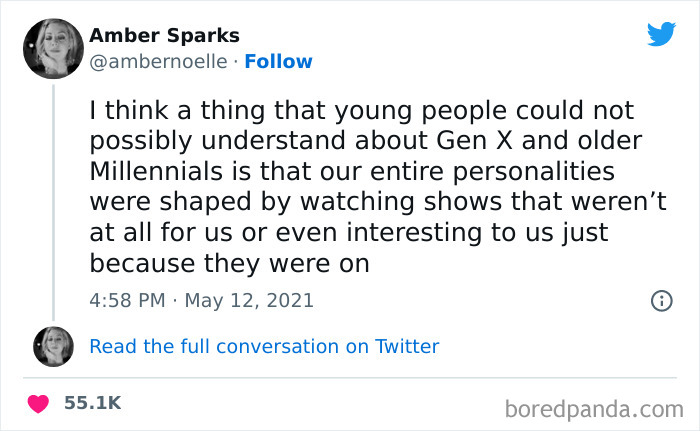Screen dimensions: 700x431
Task: Click Amber Sparks' large profile picture
Action: 53,48
